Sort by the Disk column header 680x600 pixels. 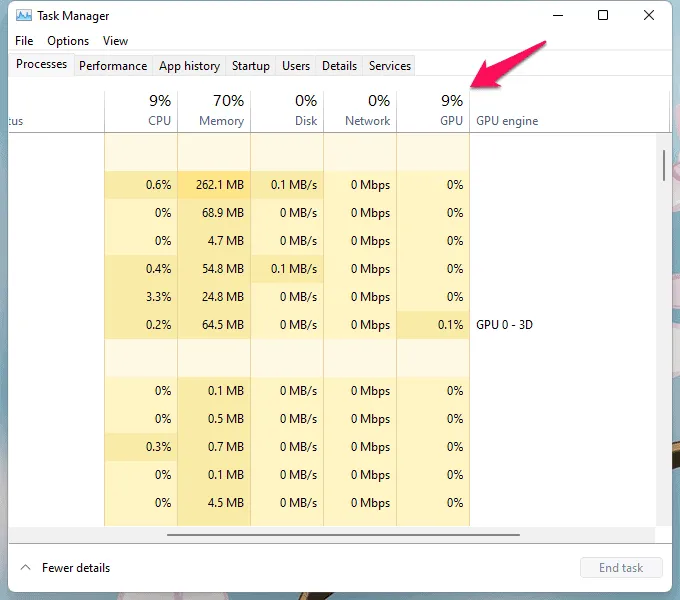(287, 111)
